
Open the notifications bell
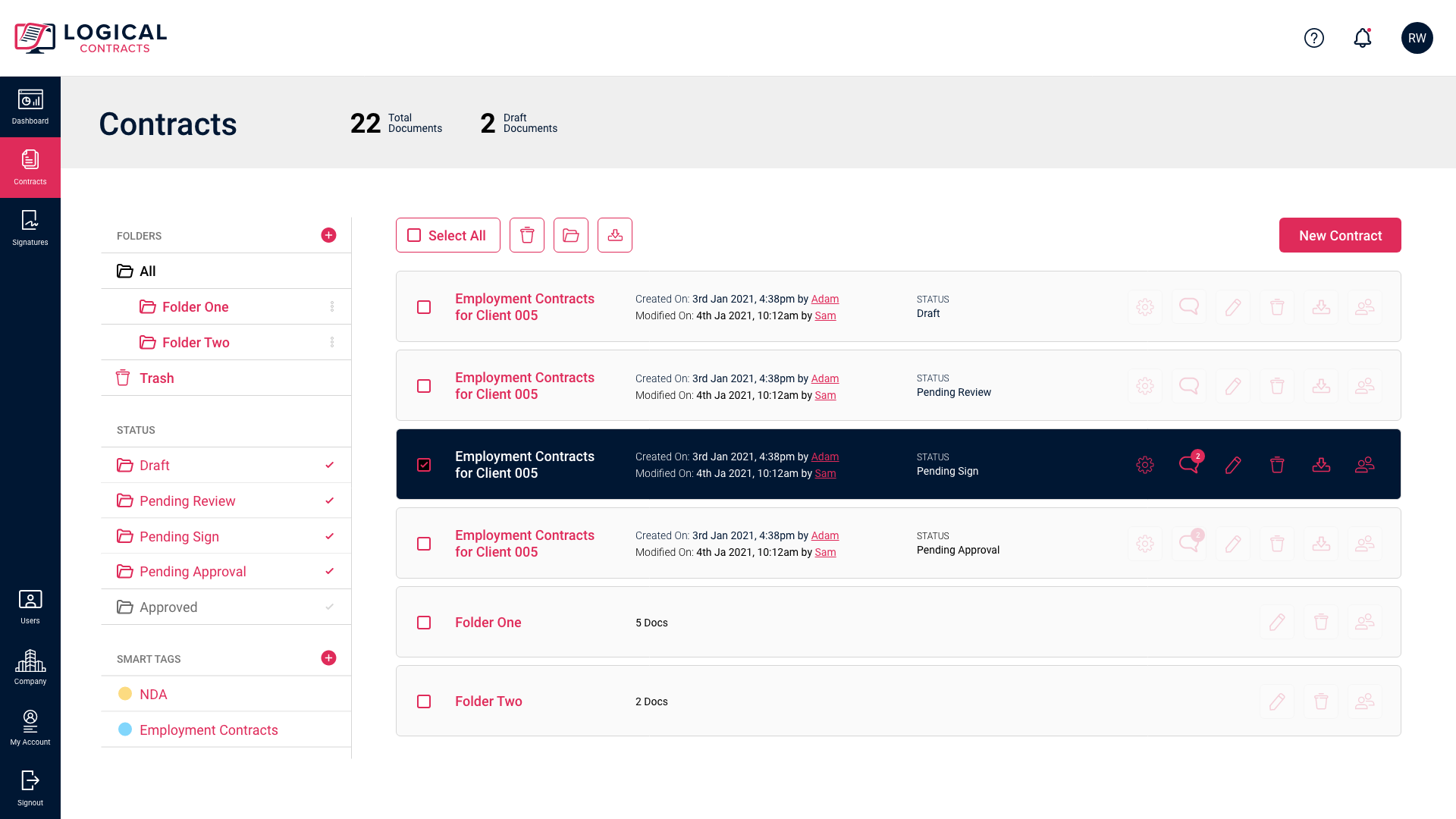(x=1362, y=38)
